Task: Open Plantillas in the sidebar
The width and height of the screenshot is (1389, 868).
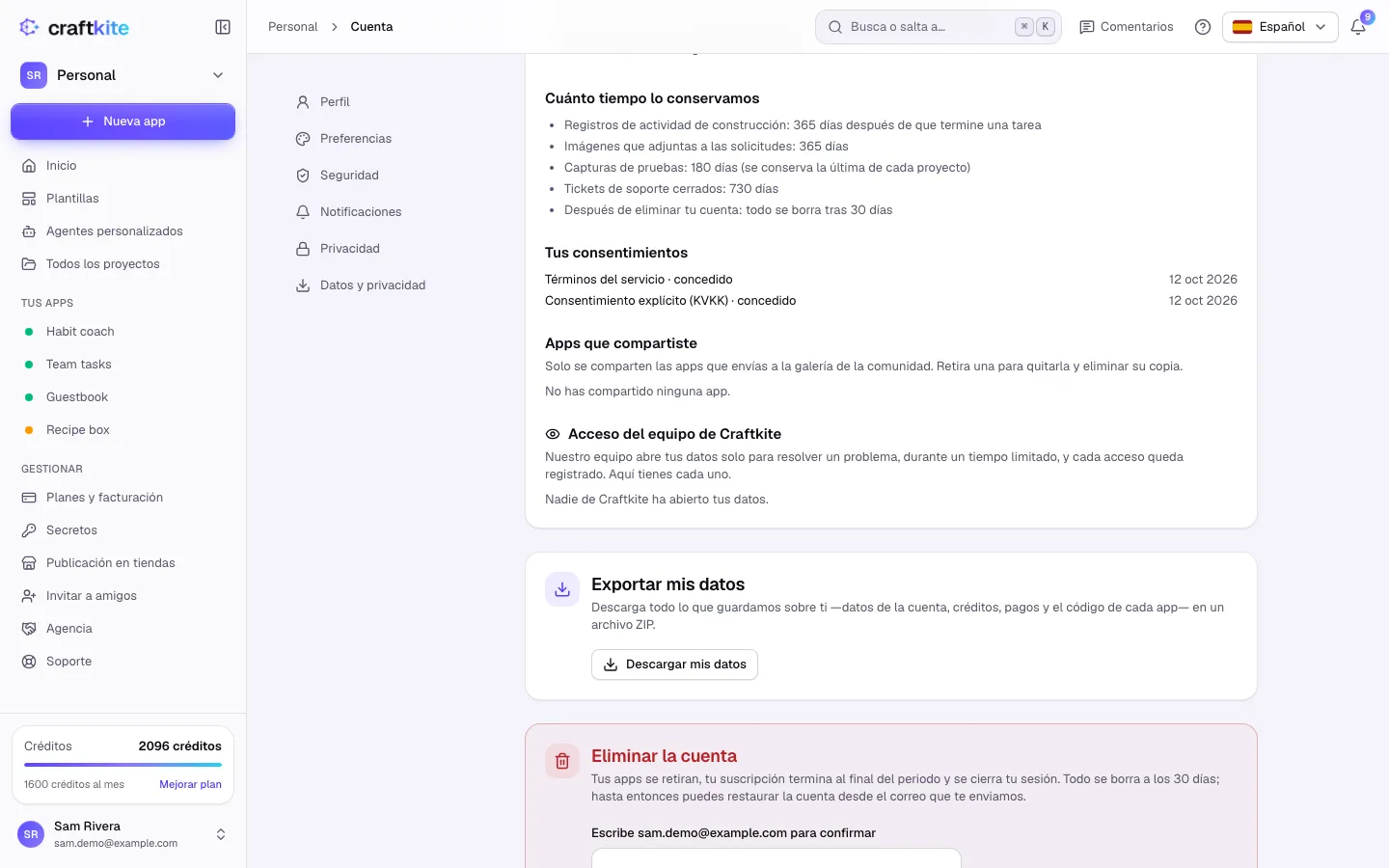Action: (123, 199)
